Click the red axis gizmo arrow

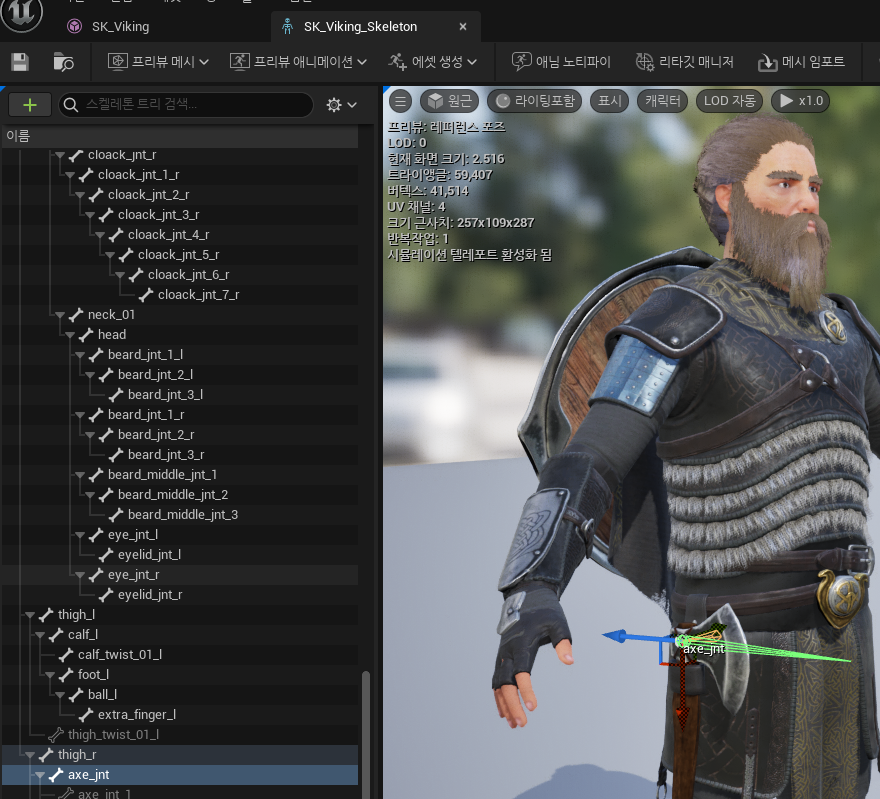coord(682,716)
